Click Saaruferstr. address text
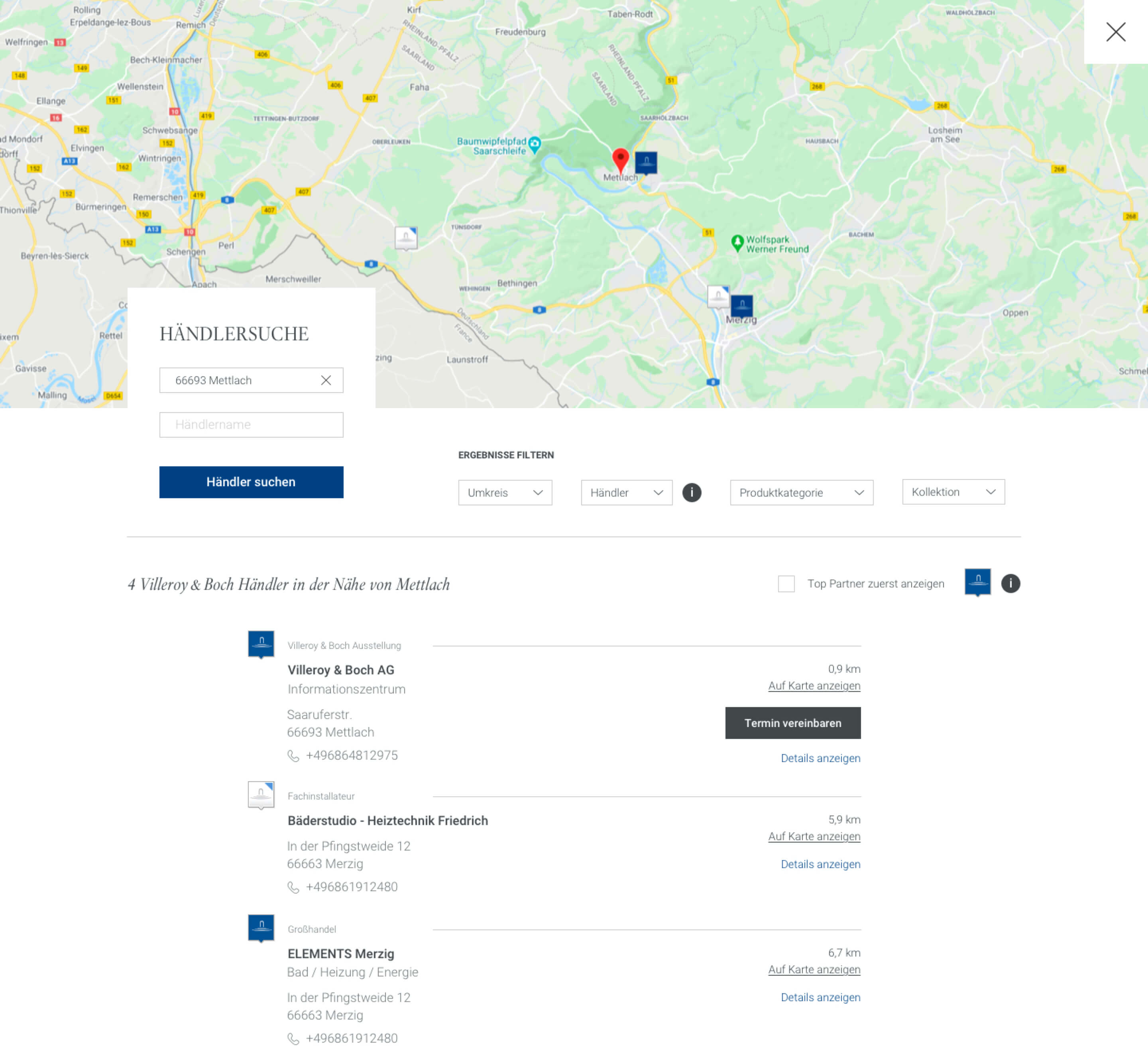Viewport: 1148px width, 1057px height. 320,715
